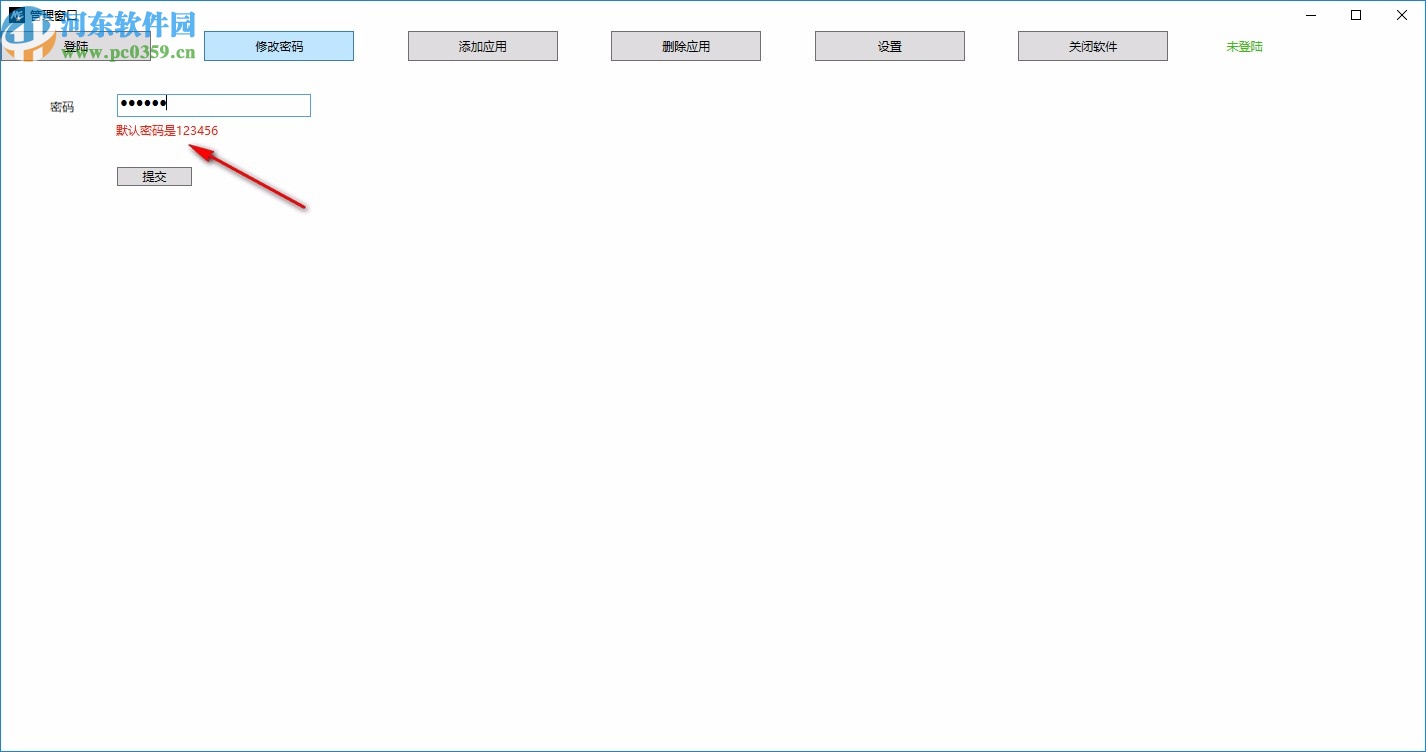Click the highlighted 修改密码 header button
This screenshot has height=752, width=1426.
tap(279, 46)
